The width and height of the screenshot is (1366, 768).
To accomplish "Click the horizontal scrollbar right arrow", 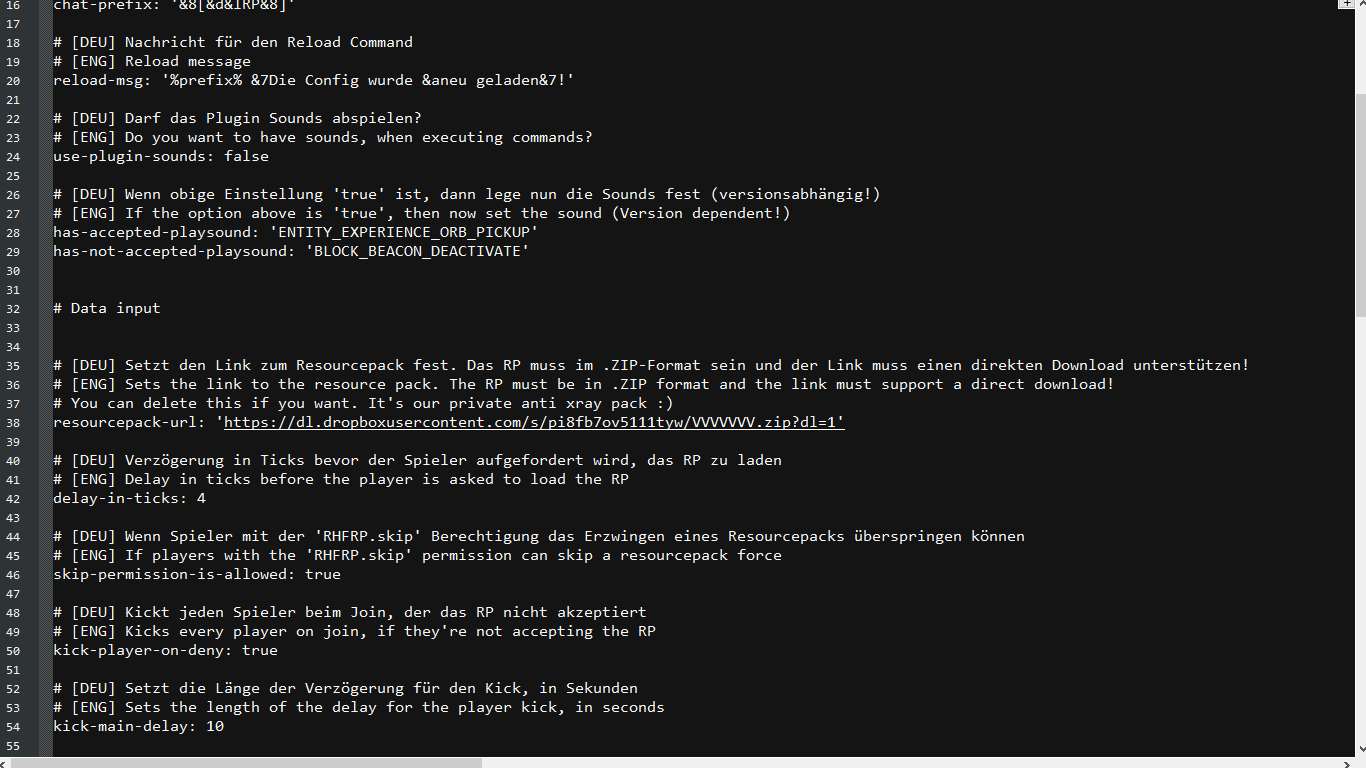I will pos(1345,762).
